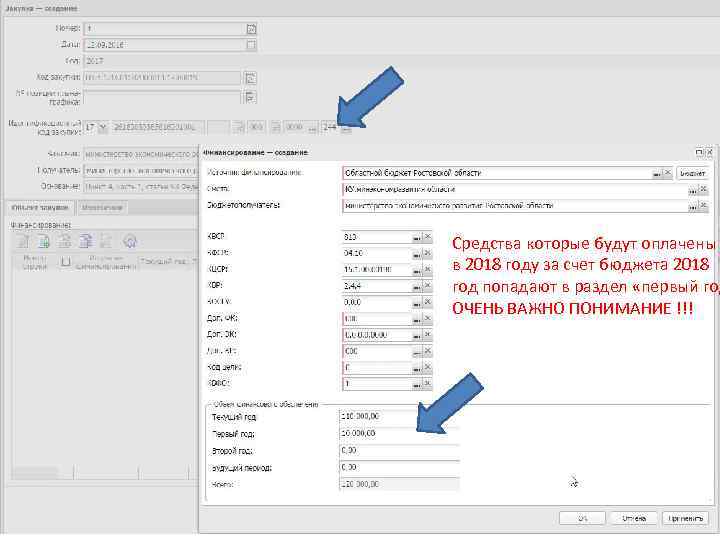Viewport: 720px width, 540px height.
Task: Click the Текущий год amount field
Action: 399,416
